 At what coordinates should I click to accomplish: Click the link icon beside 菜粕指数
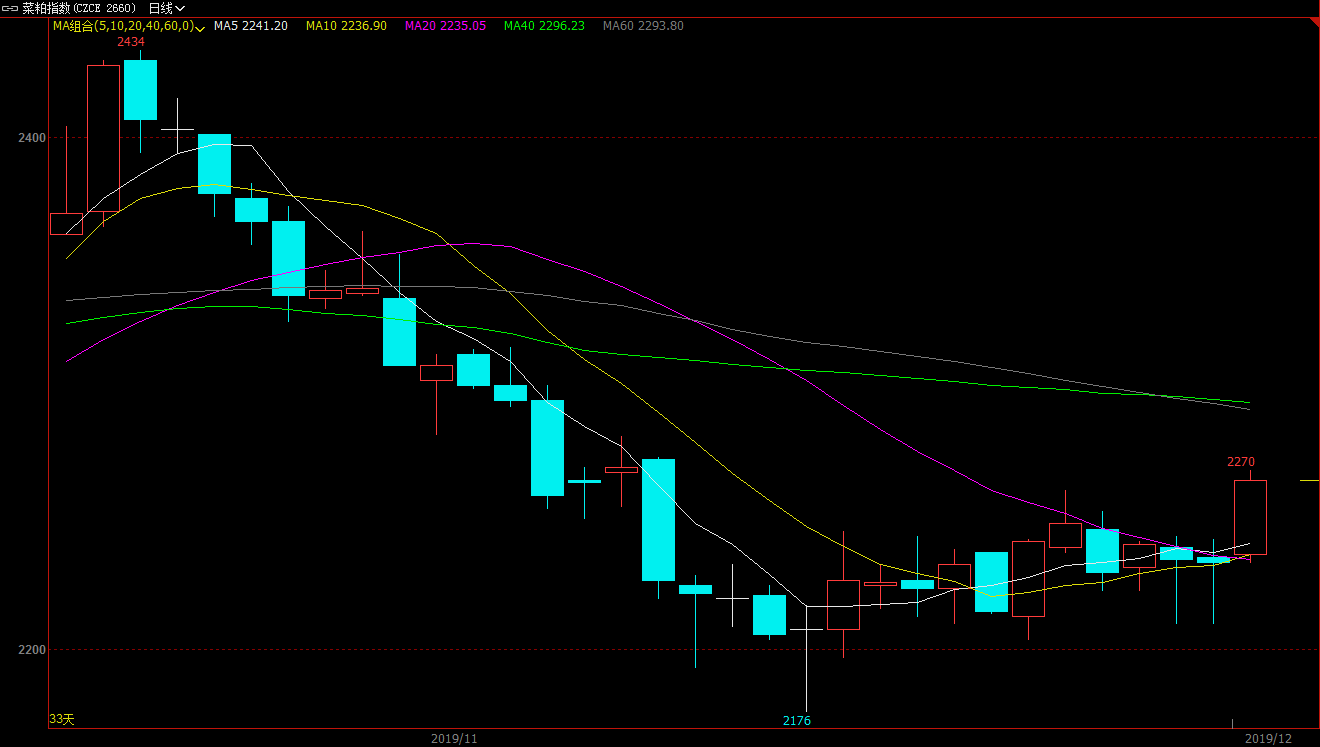11,8
